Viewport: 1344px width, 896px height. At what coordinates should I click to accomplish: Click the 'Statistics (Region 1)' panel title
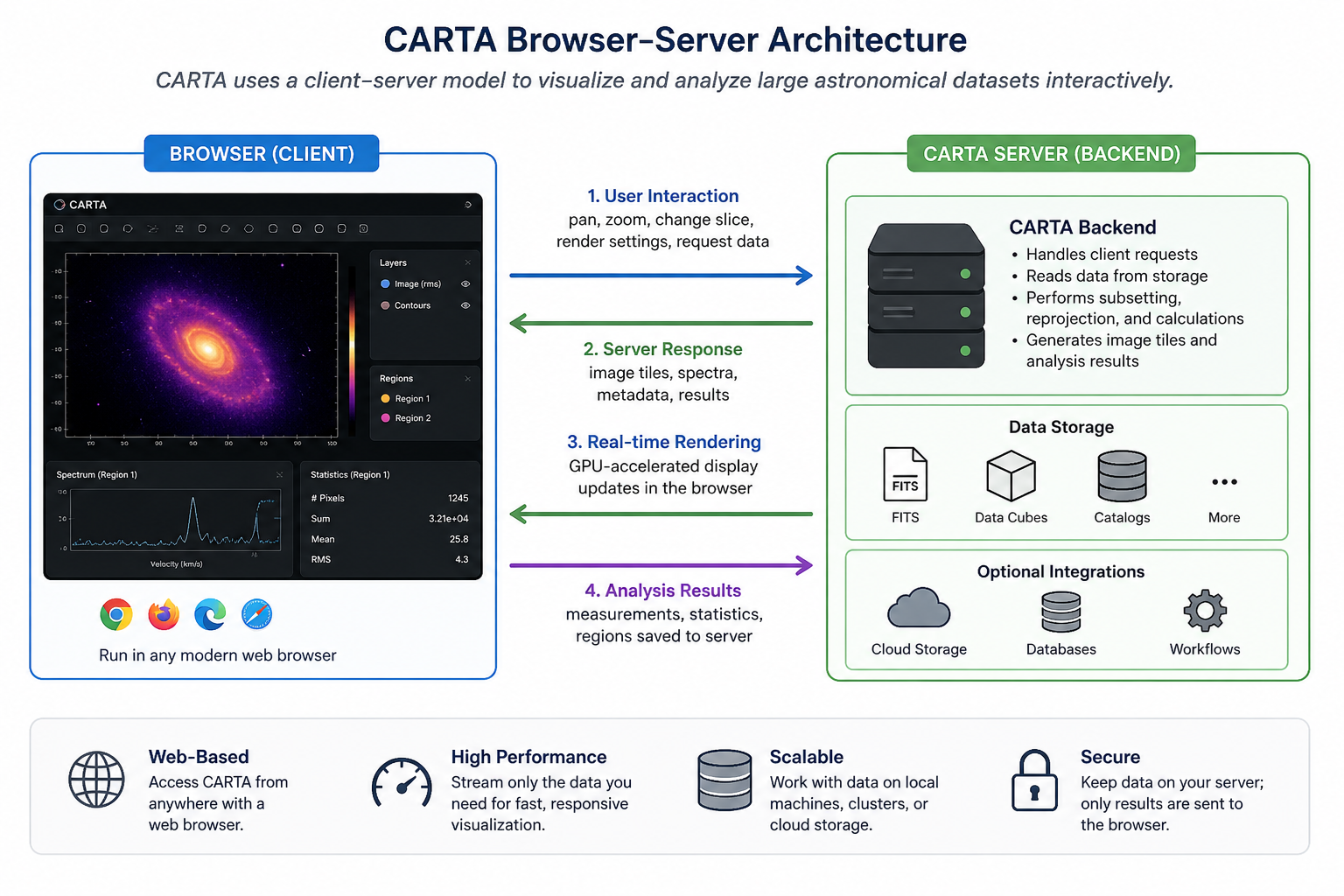point(350,475)
